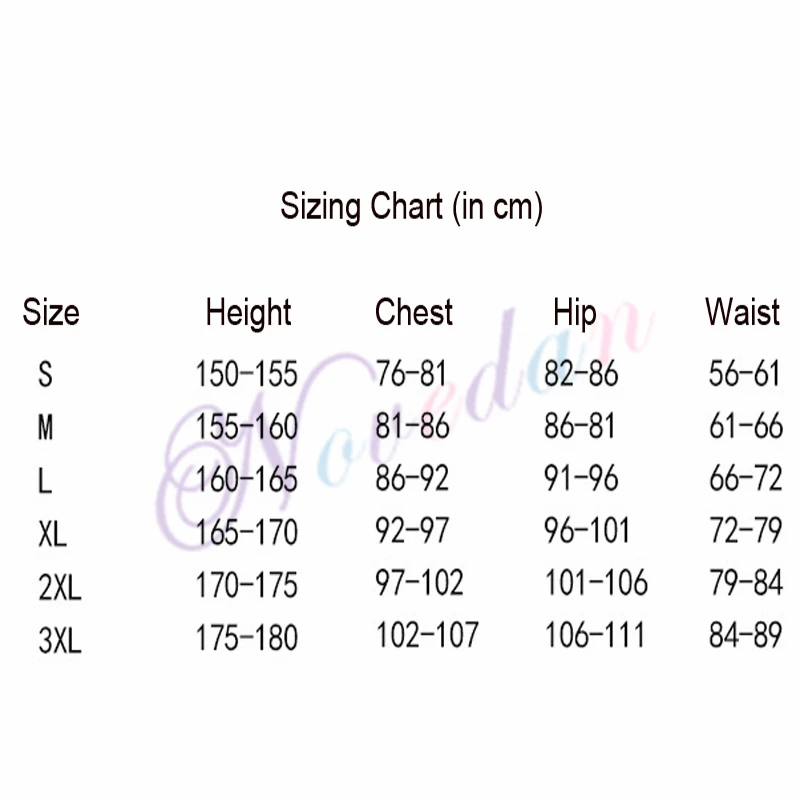Click the Height column header
Screen dimensions: 800x800
point(248,312)
